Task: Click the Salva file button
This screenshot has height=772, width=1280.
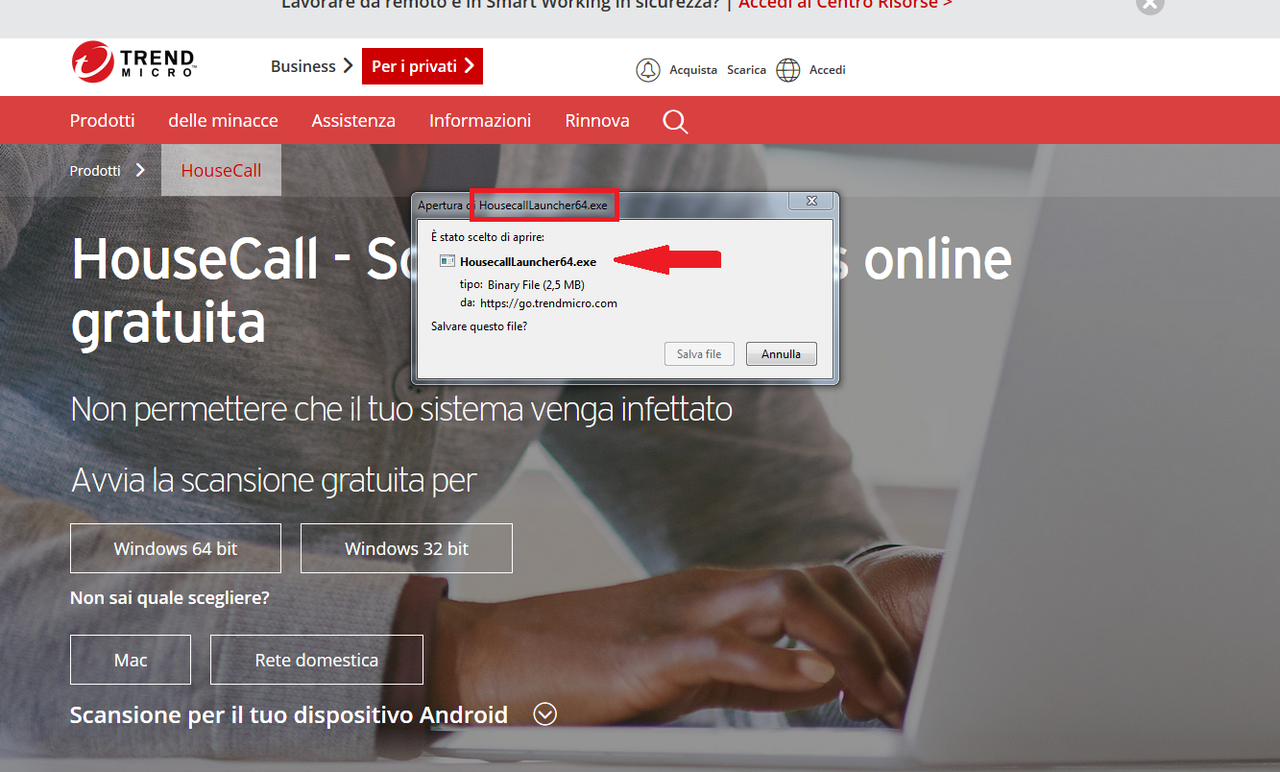Action: tap(699, 354)
